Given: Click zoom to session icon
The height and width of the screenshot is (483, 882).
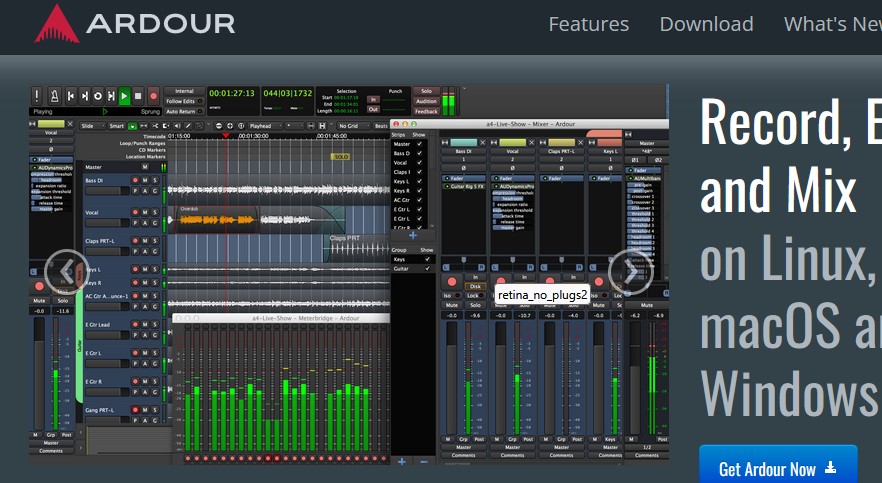Looking at the screenshot, I should click(x=241, y=126).
